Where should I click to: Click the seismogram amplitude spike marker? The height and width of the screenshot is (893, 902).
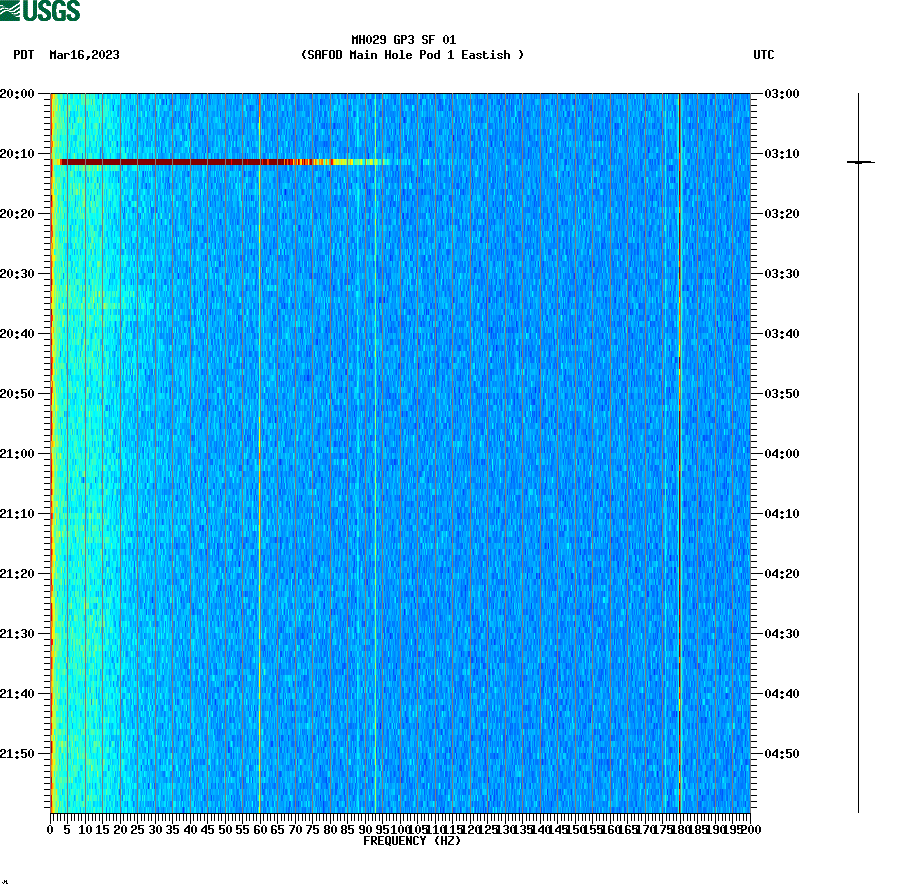click(857, 164)
